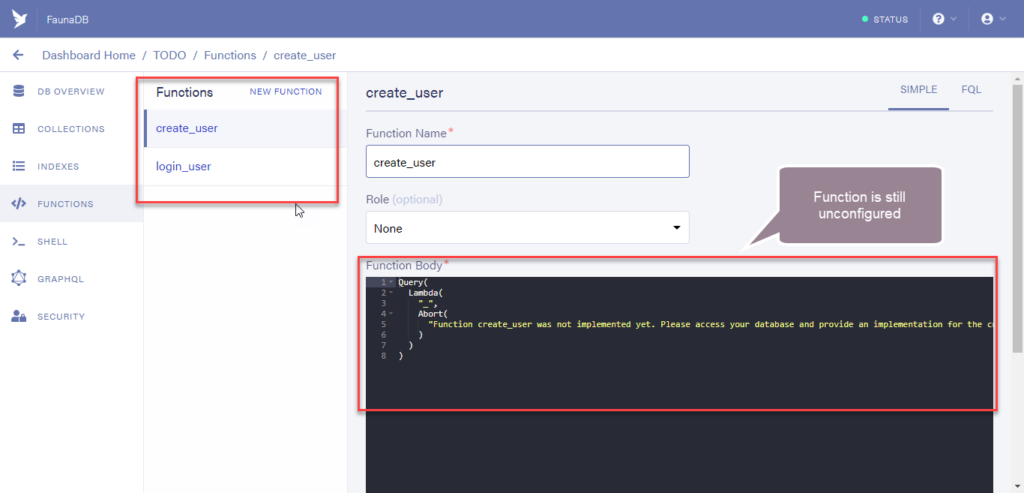Open FUNCTIONS in sidebar

pyautogui.click(x=65, y=204)
